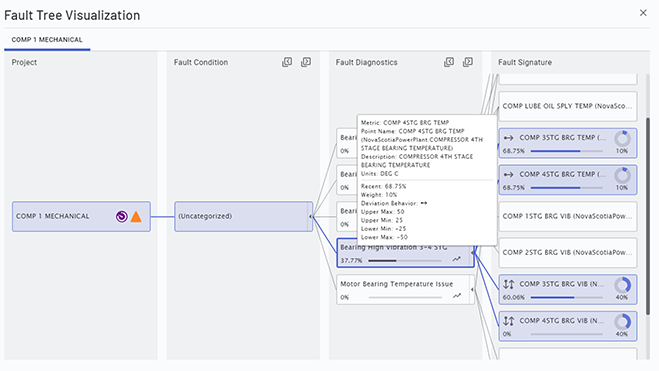This screenshot has height=371, width=659.
Task: Click deviation arrows icon on COMP 3STG BRG VIB
Action: (x=509, y=284)
